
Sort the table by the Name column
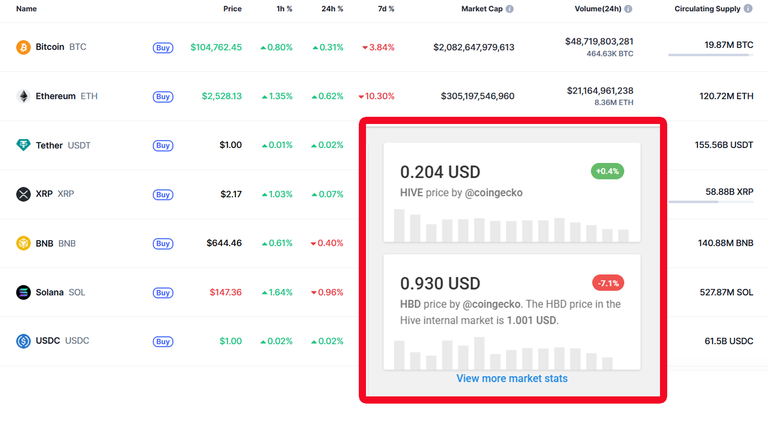click(x=26, y=9)
